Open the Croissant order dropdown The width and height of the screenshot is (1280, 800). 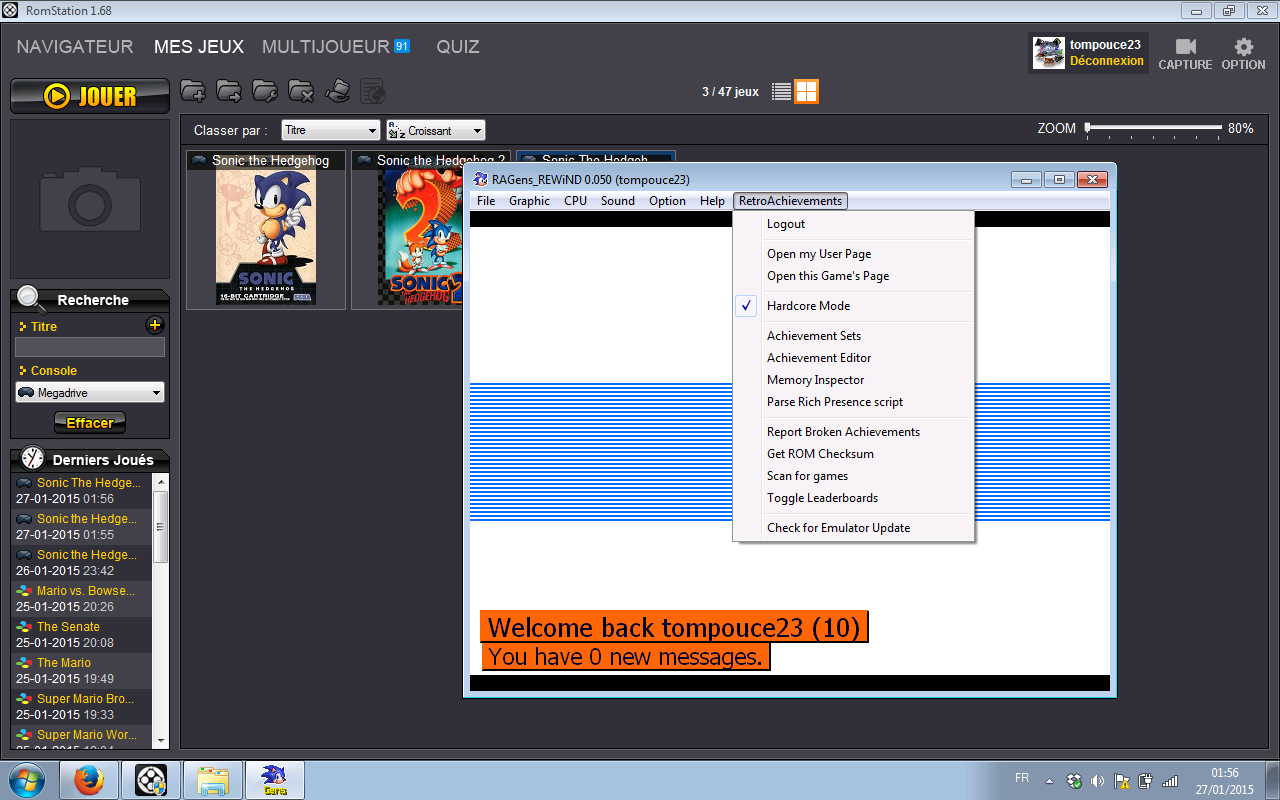435,130
